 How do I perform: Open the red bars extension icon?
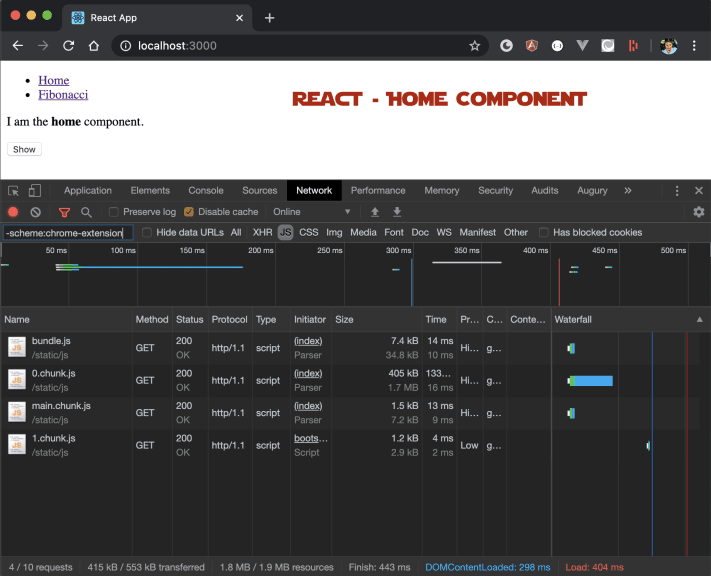(x=633, y=45)
